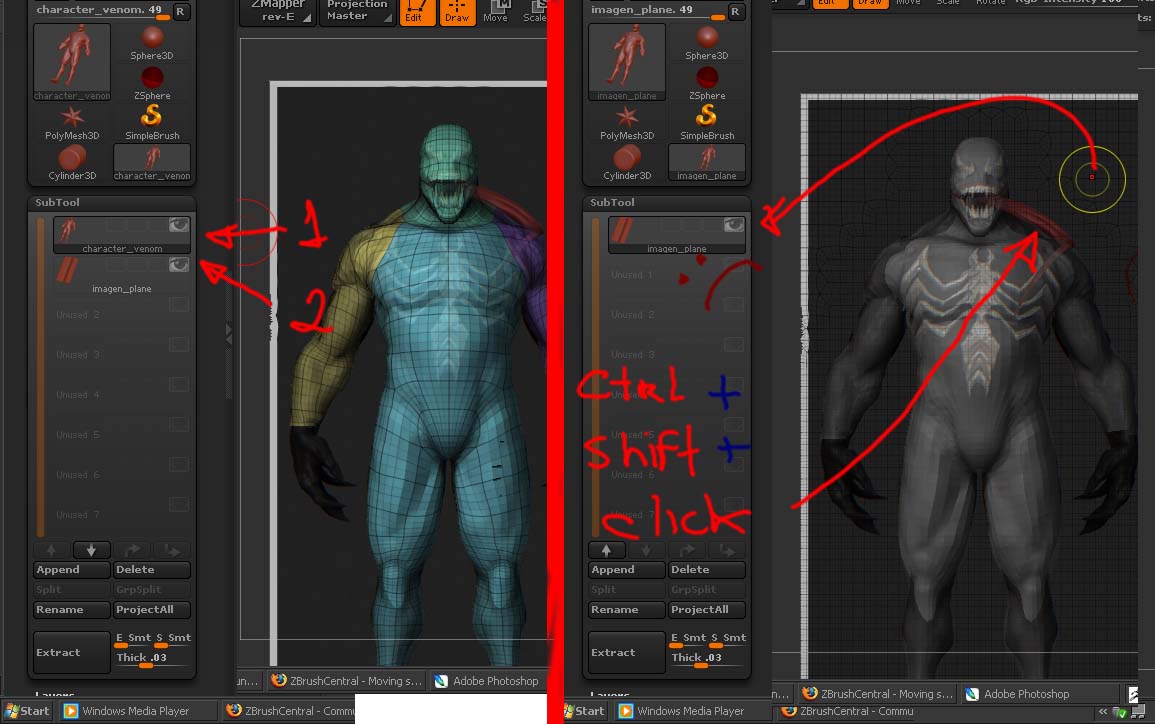
Task: Toggle Edit mode beside Projection Master
Action: [417, 11]
